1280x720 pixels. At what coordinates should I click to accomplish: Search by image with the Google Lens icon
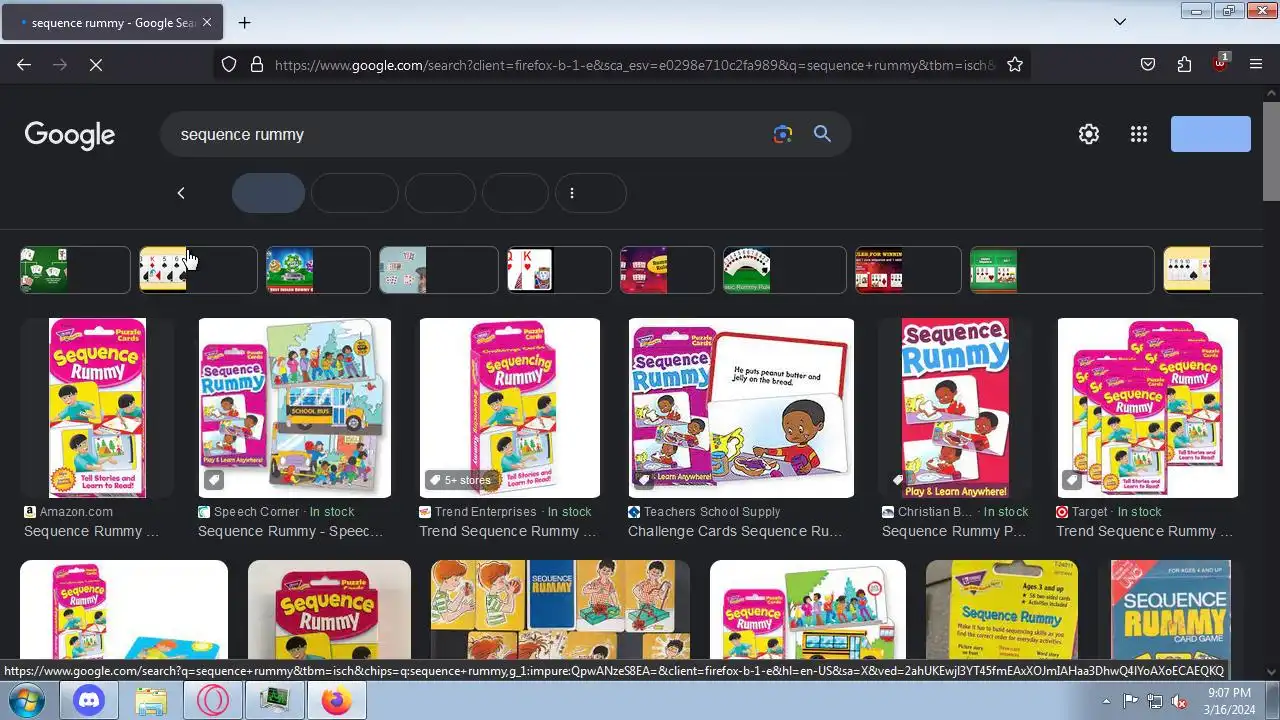coord(783,134)
